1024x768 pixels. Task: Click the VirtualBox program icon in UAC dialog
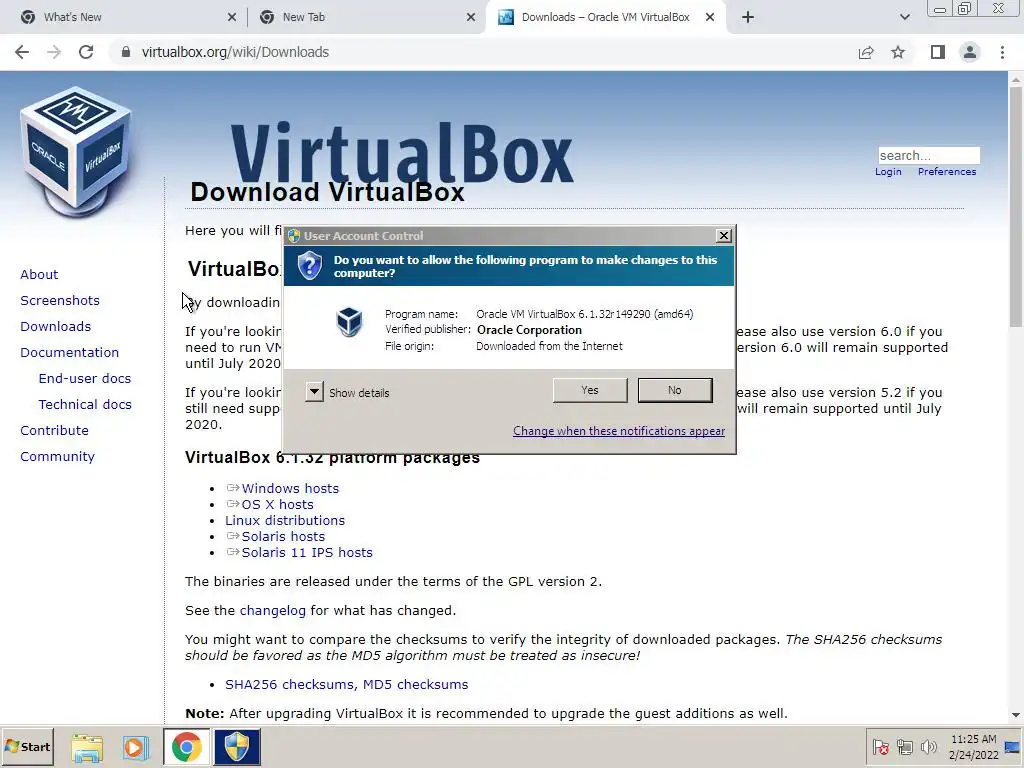coord(349,321)
